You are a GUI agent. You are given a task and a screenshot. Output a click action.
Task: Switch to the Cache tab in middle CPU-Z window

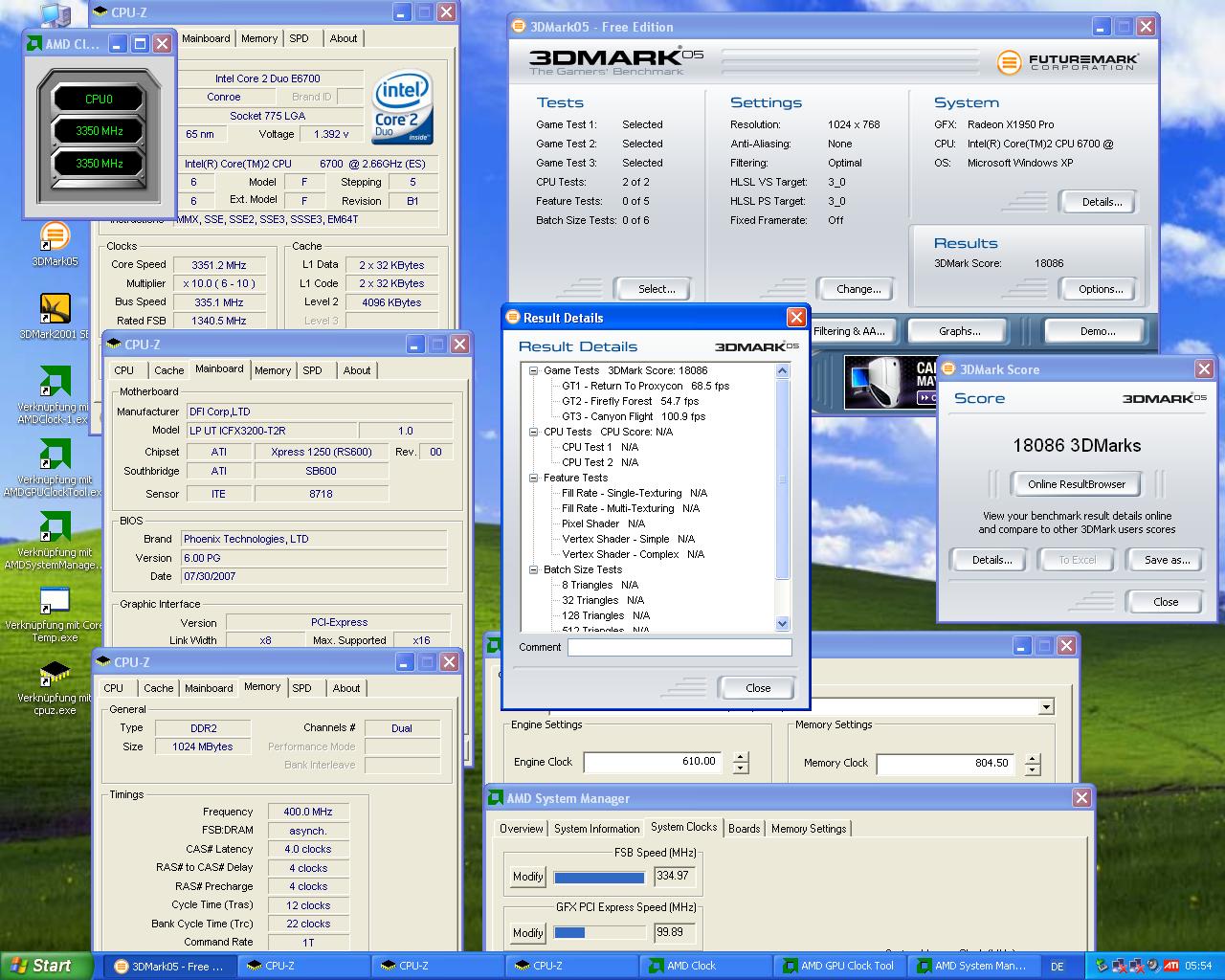click(x=169, y=370)
